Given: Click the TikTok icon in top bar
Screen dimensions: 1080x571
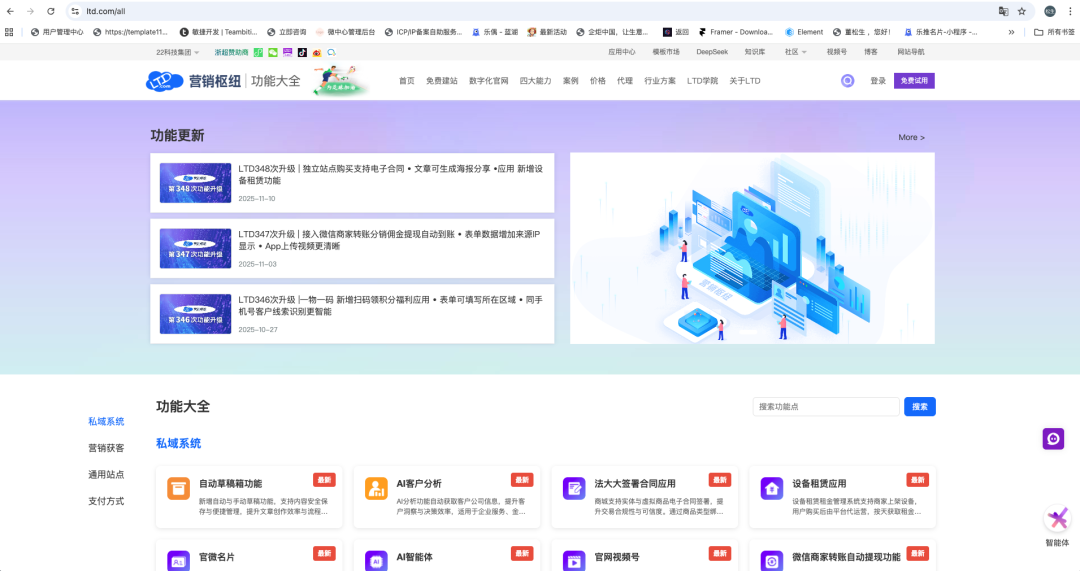Looking at the screenshot, I should 302,52.
